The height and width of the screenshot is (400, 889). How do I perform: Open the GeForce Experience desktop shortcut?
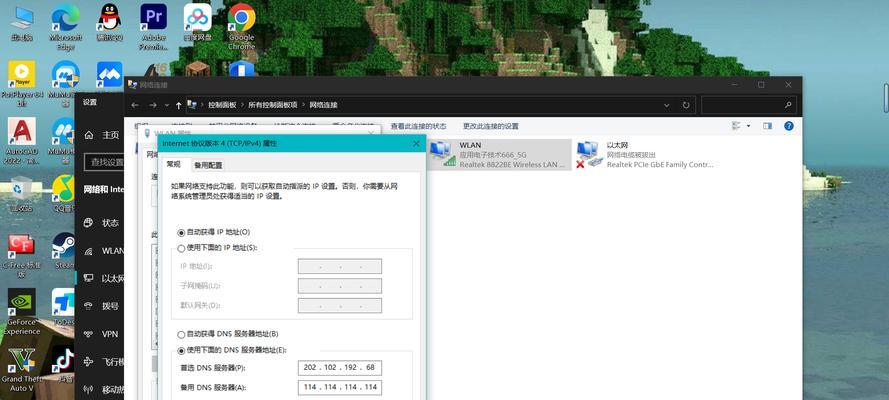[22, 312]
